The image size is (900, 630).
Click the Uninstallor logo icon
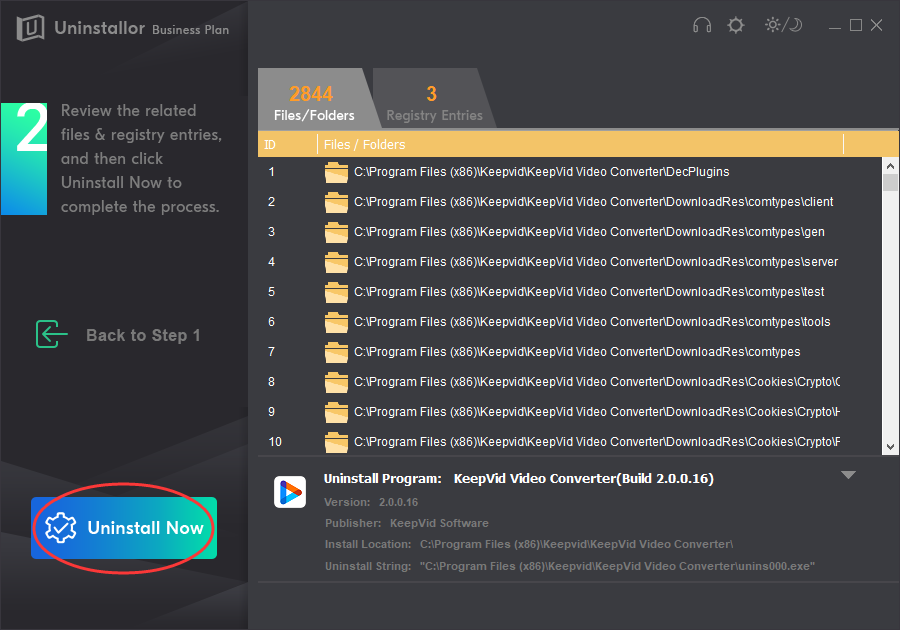point(30,28)
